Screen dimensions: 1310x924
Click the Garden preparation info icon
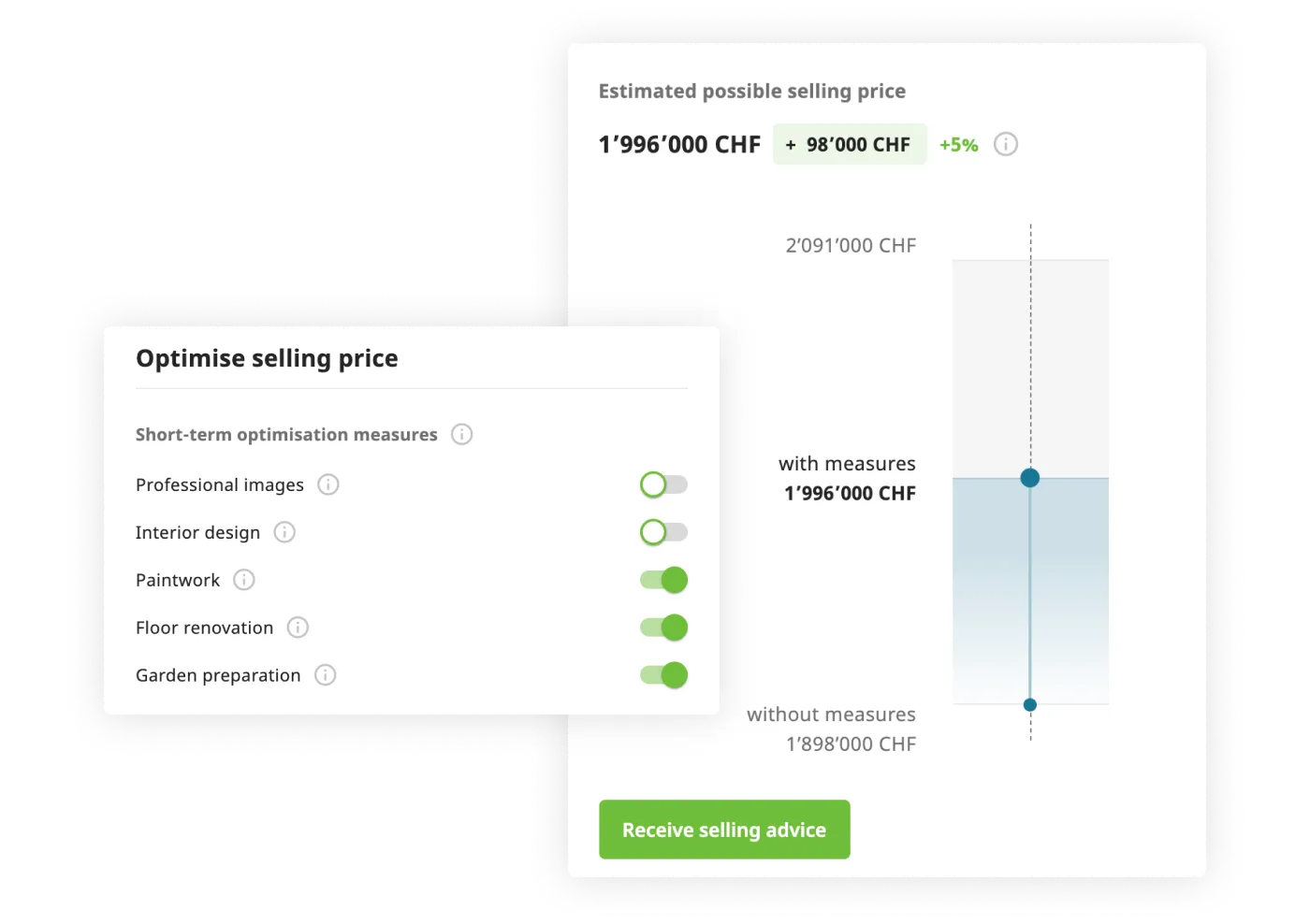(x=325, y=675)
